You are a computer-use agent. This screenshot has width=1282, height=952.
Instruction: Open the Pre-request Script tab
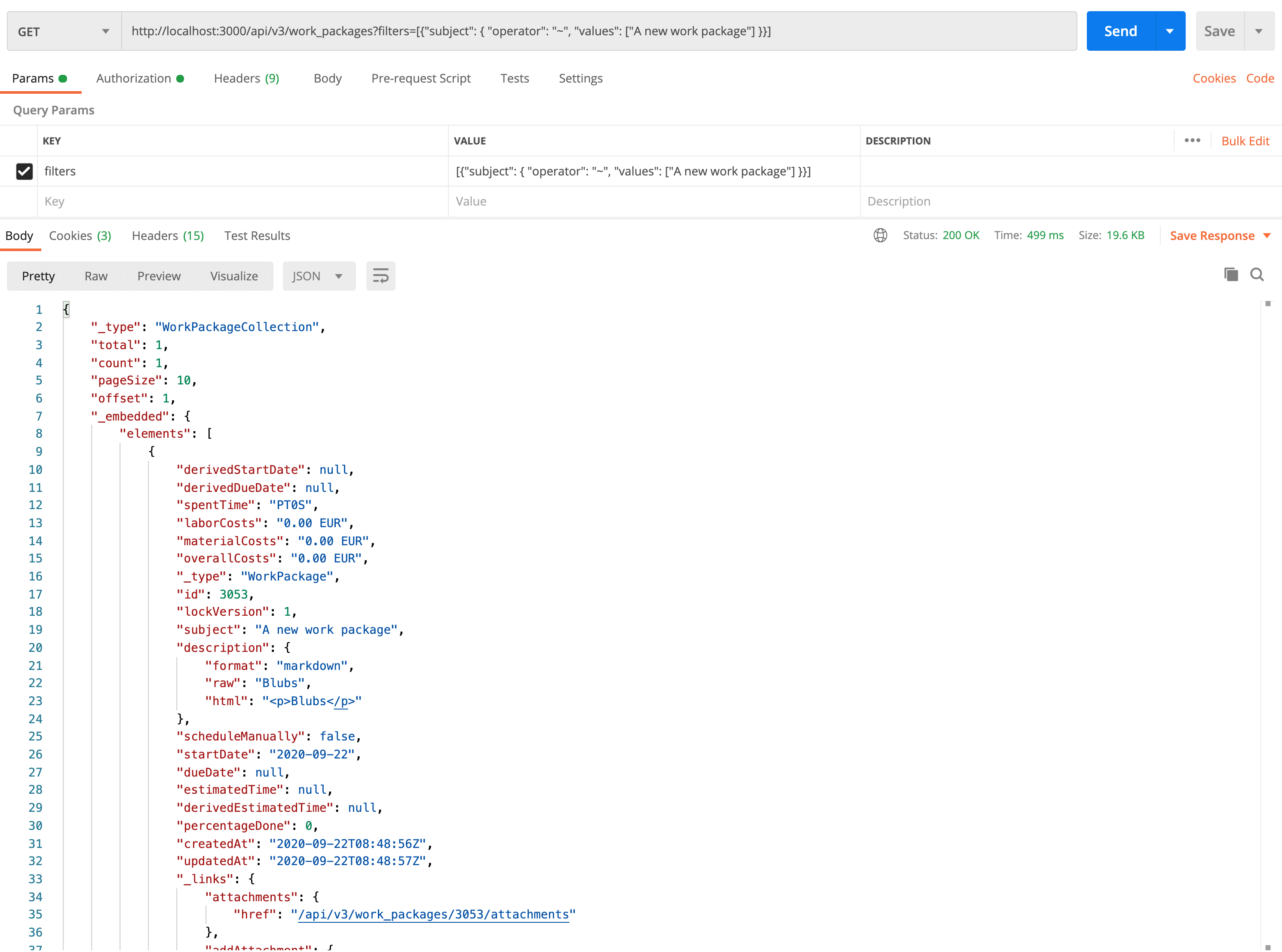(x=421, y=78)
